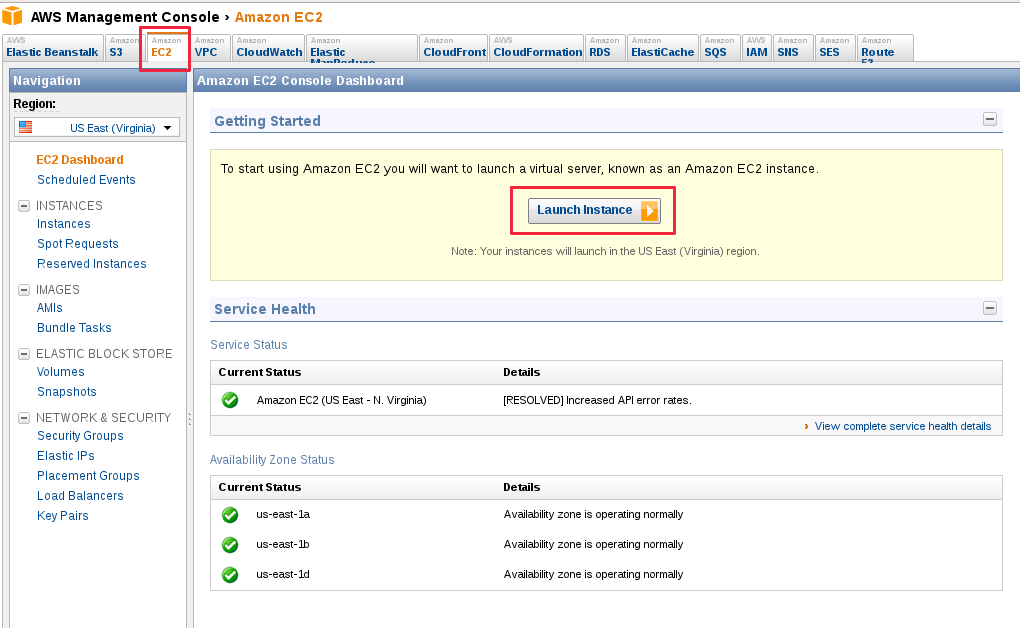Open the Region dropdown US East (Virginia)
Image resolution: width=1020 pixels, height=628 pixels.
(x=97, y=128)
